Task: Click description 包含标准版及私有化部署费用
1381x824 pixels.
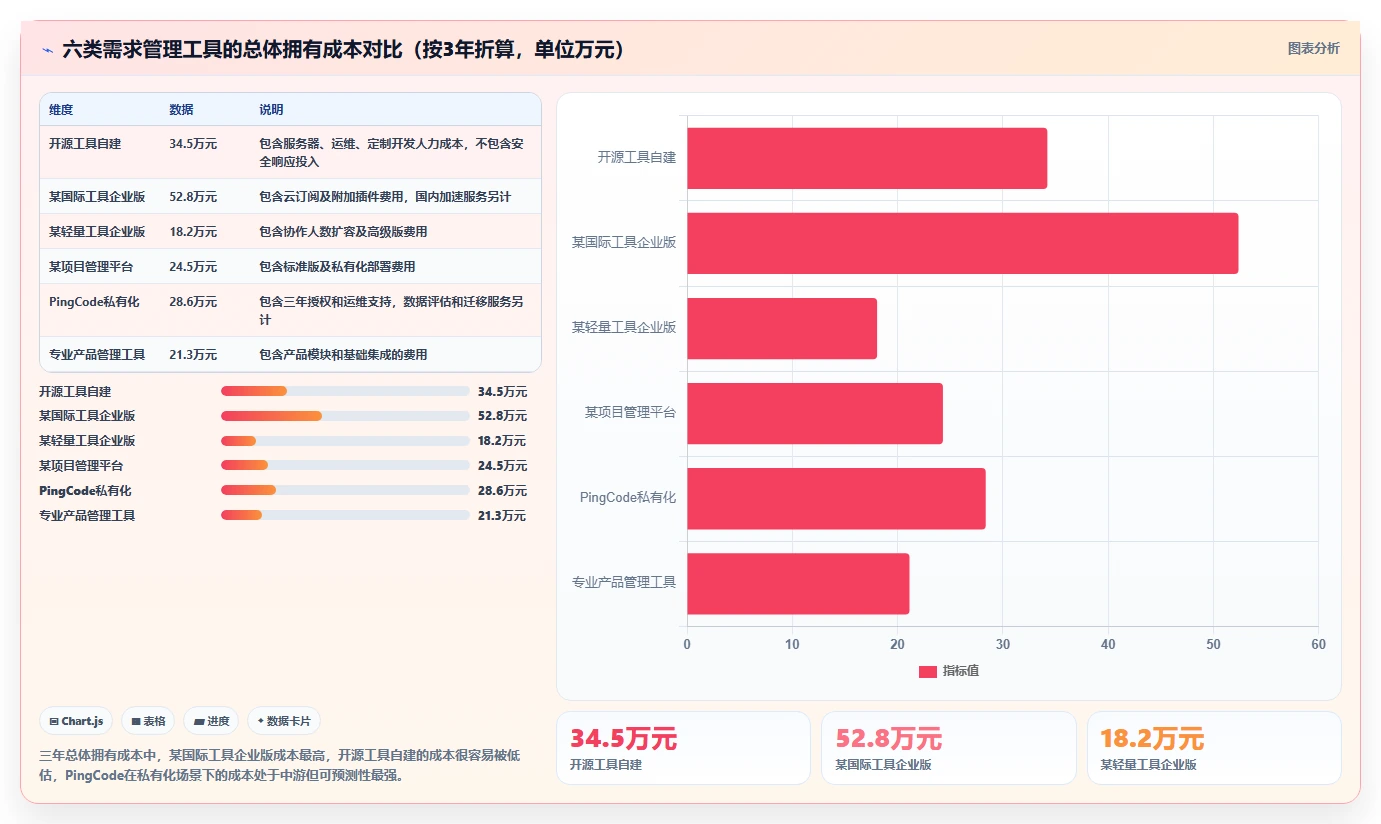Action: (337, 267)
